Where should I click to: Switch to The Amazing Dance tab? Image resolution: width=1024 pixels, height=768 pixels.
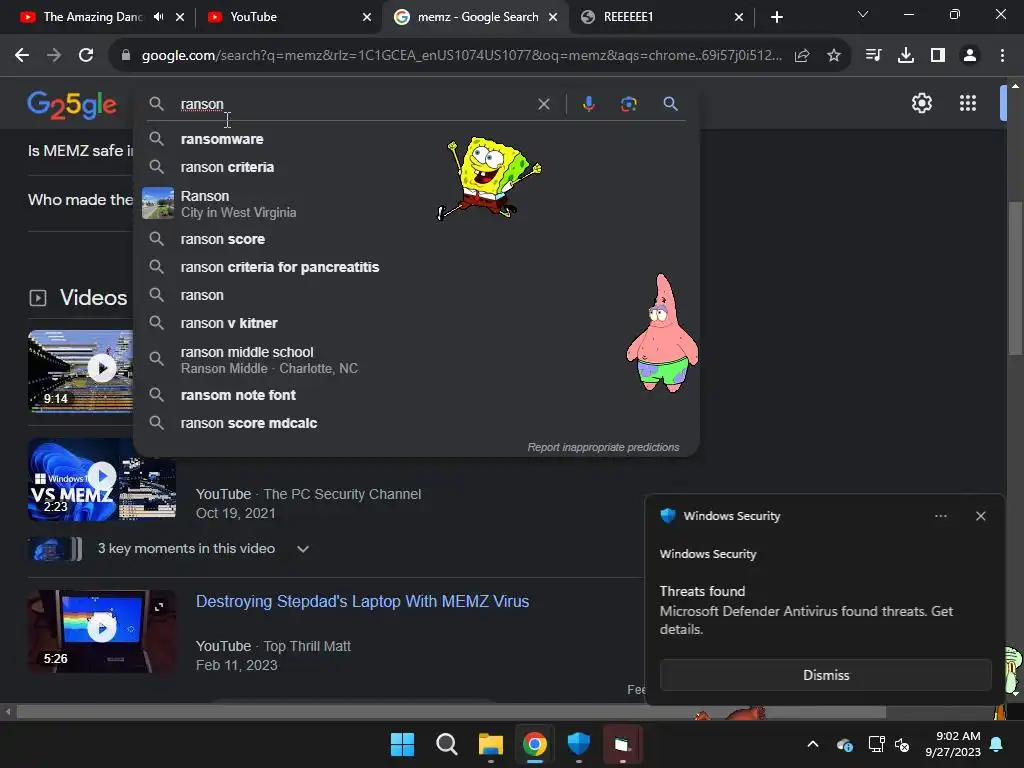coord(91,17)
